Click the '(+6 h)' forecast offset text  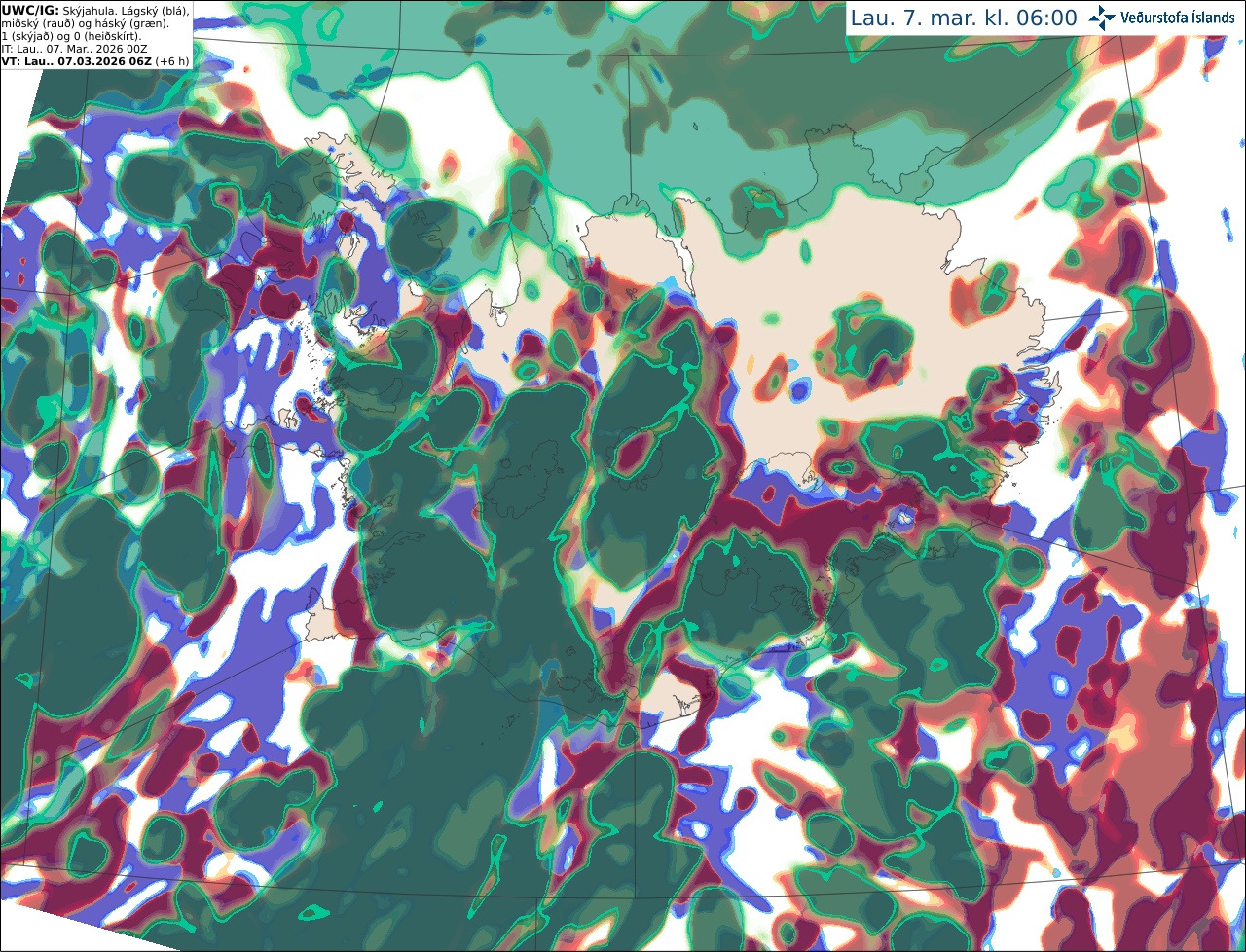(x=172, y=61)
